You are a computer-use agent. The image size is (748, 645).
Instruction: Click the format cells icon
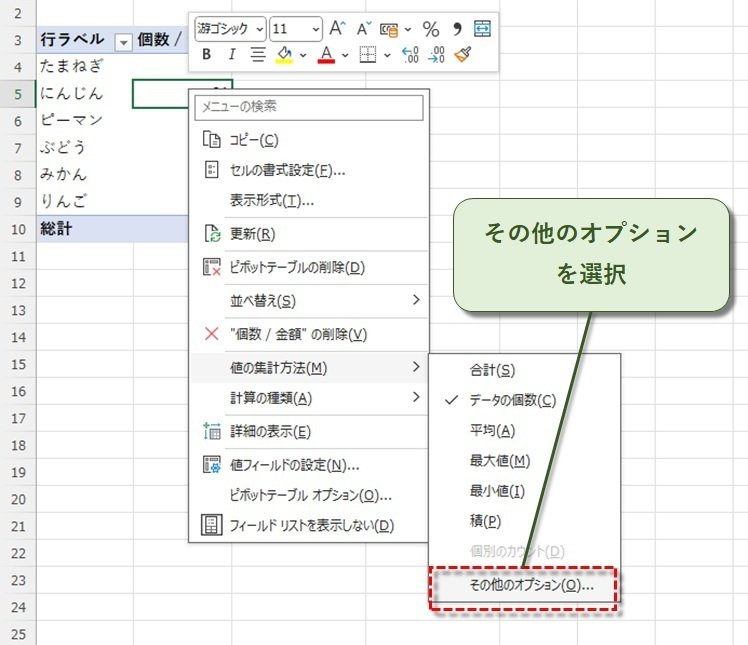point(212,169)
